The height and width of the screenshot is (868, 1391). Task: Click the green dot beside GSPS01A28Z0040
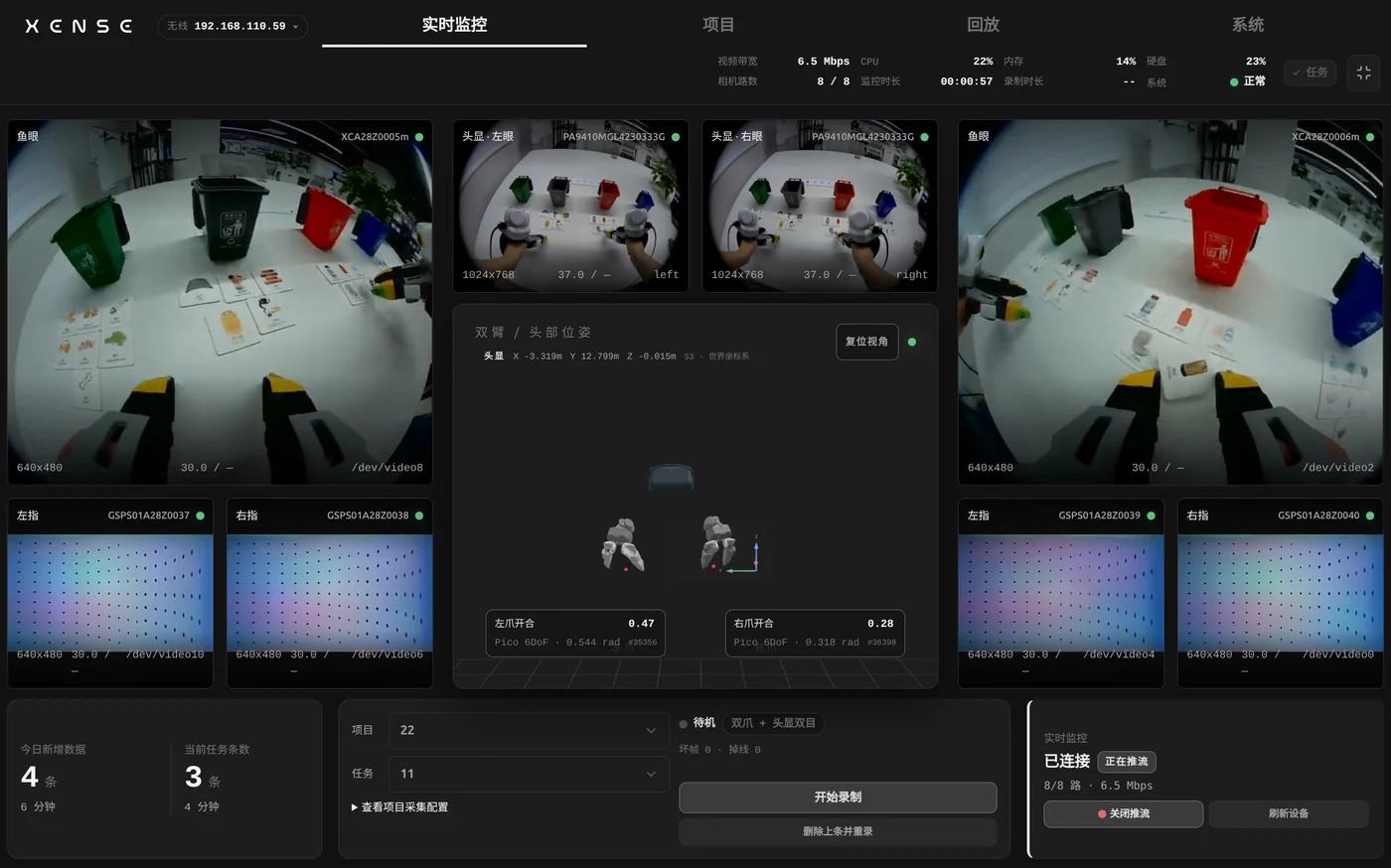click(x=1370, y=515)
